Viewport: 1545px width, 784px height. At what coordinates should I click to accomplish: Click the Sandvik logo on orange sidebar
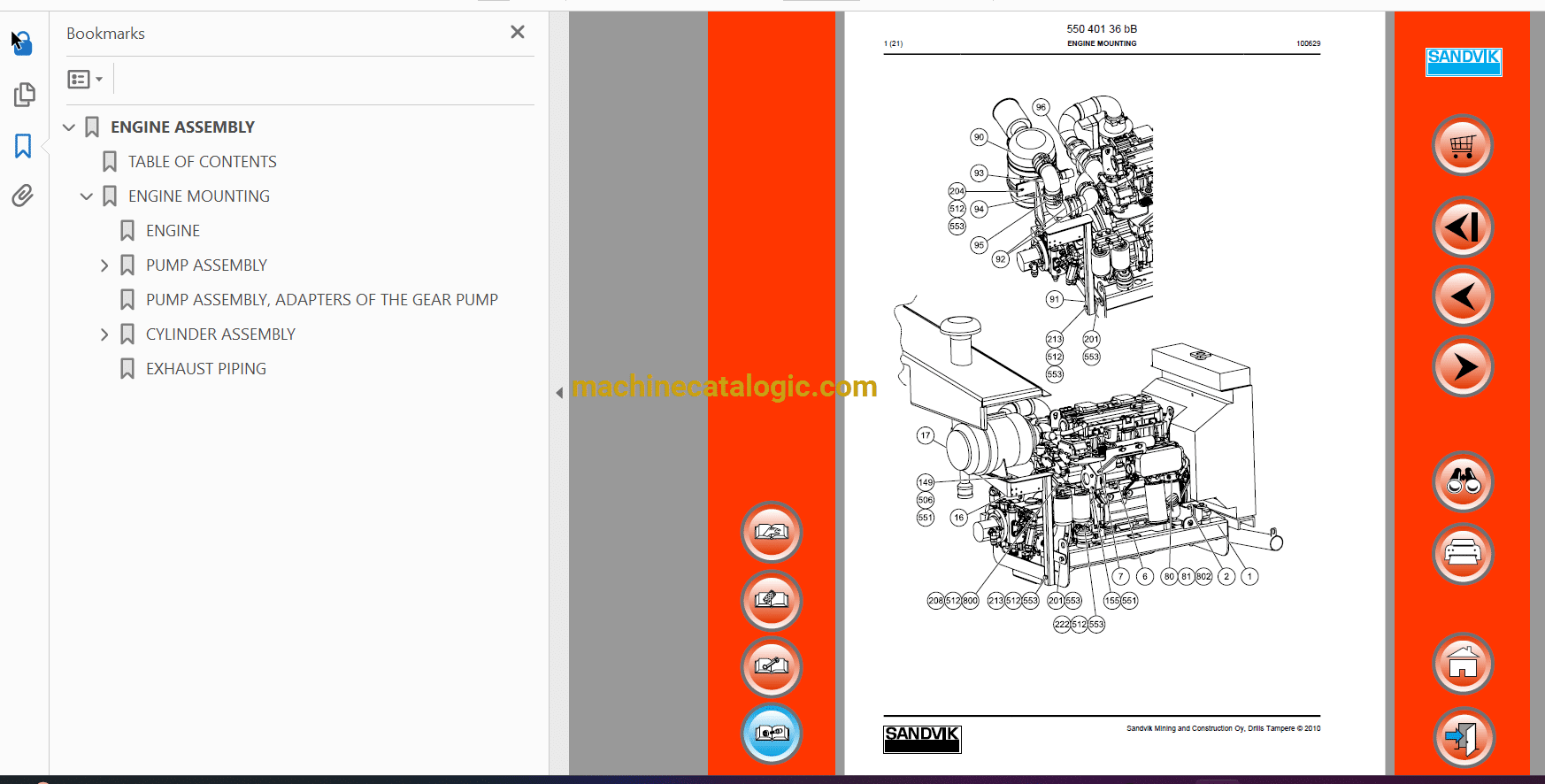(x=1464, y=61)
